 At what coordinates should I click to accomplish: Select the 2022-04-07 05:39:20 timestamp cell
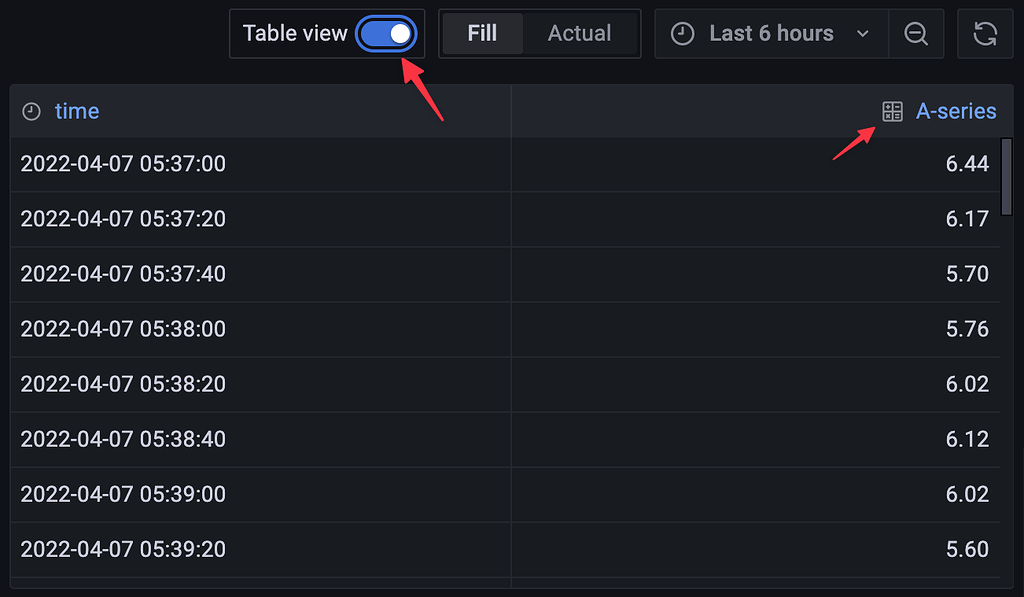(x=123, y=549)
